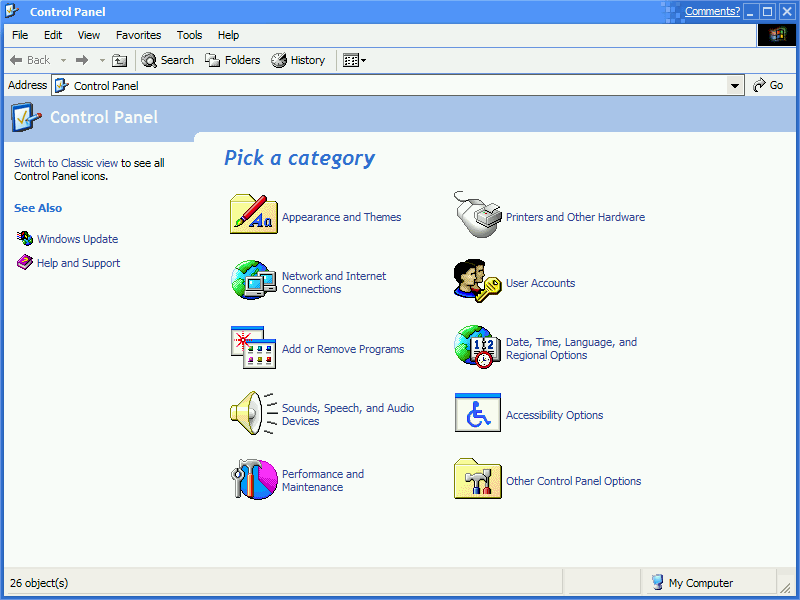The image size is (800, 600).
Task: Click the Accessibility Options wheelchair icon
Action: click(478, 412)
